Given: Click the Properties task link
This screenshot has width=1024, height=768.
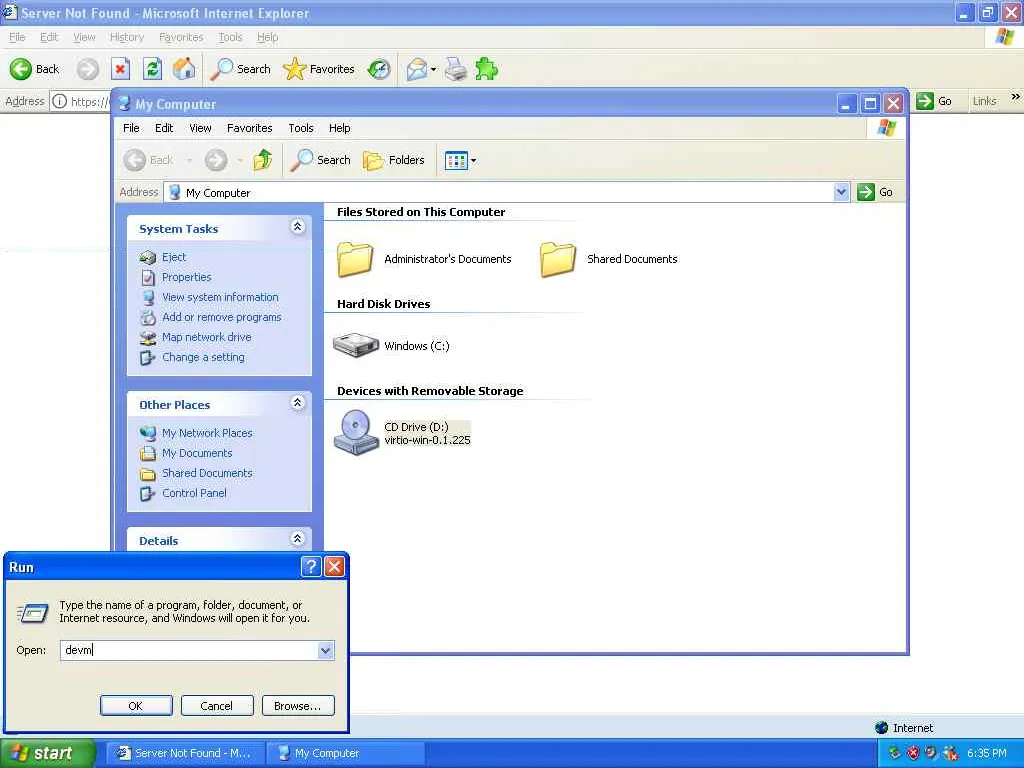Looking at the screenshot, I should (x=187, y=277).
